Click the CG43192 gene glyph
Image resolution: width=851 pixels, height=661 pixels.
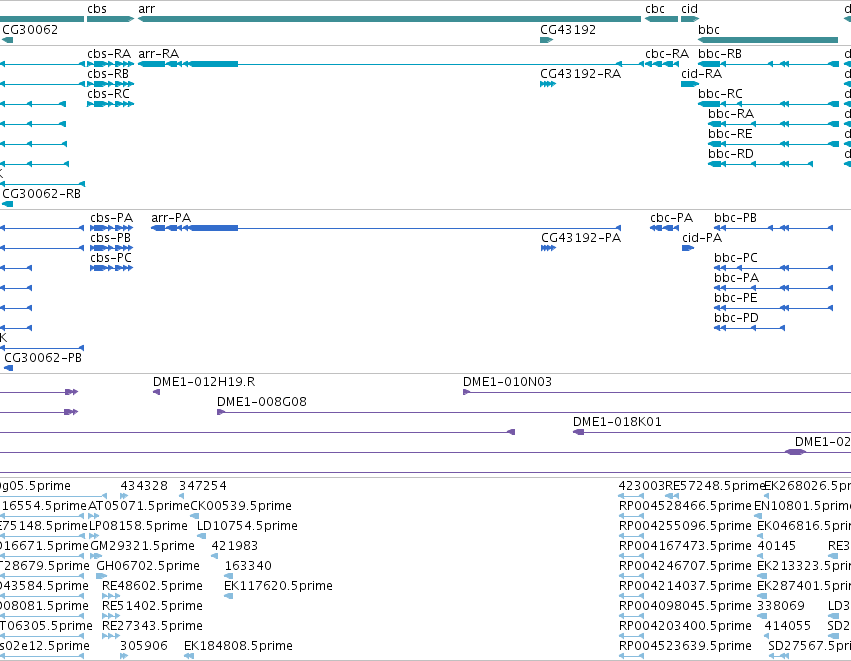(547, 40)
